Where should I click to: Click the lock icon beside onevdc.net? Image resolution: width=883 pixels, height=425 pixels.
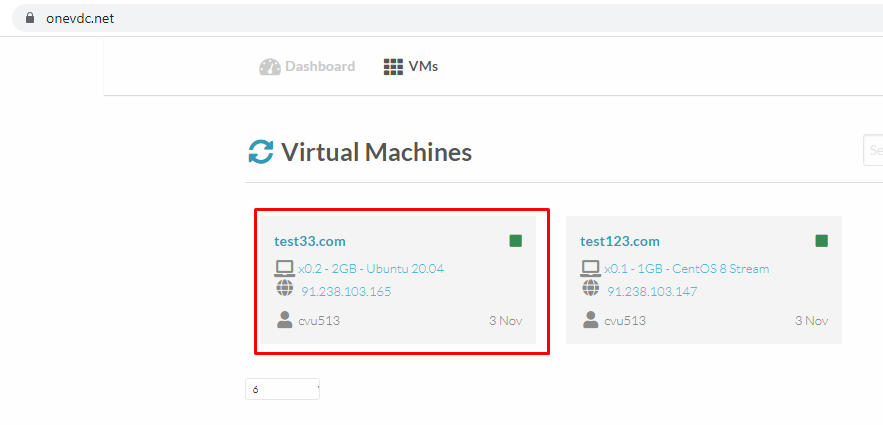[x=30, y=18]
